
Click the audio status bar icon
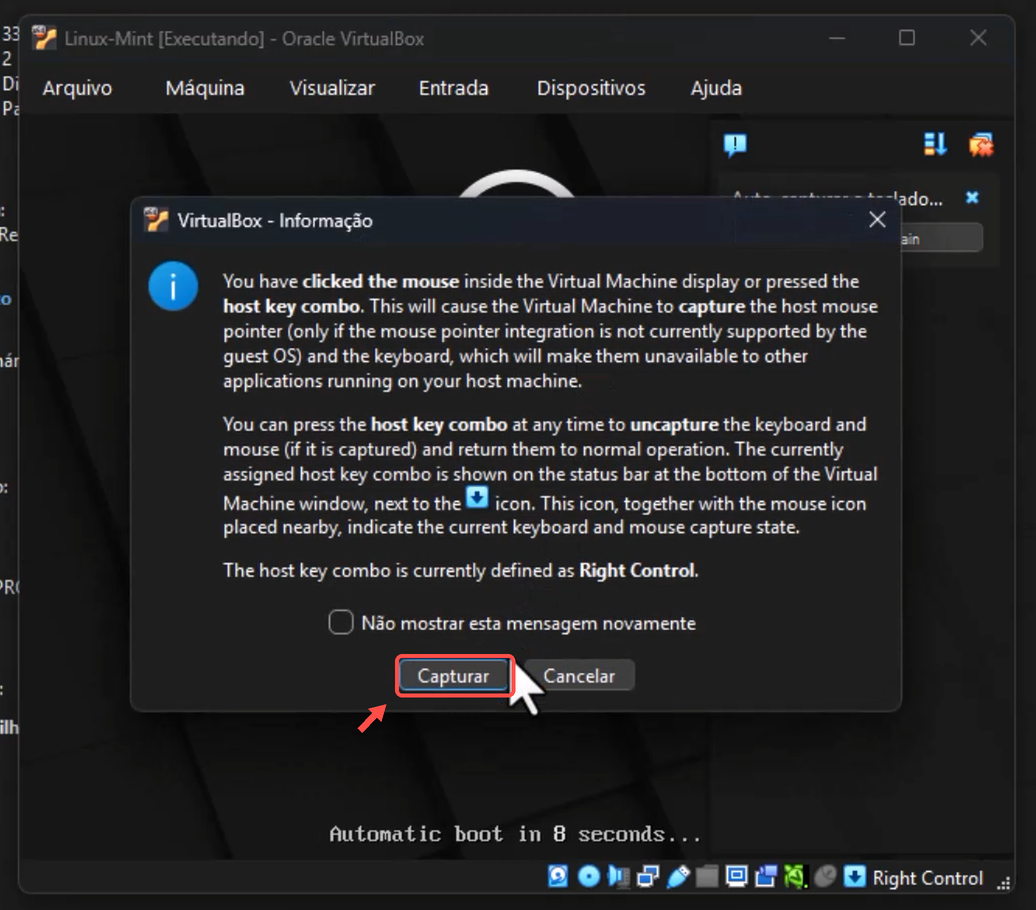(x=618, y=876)
